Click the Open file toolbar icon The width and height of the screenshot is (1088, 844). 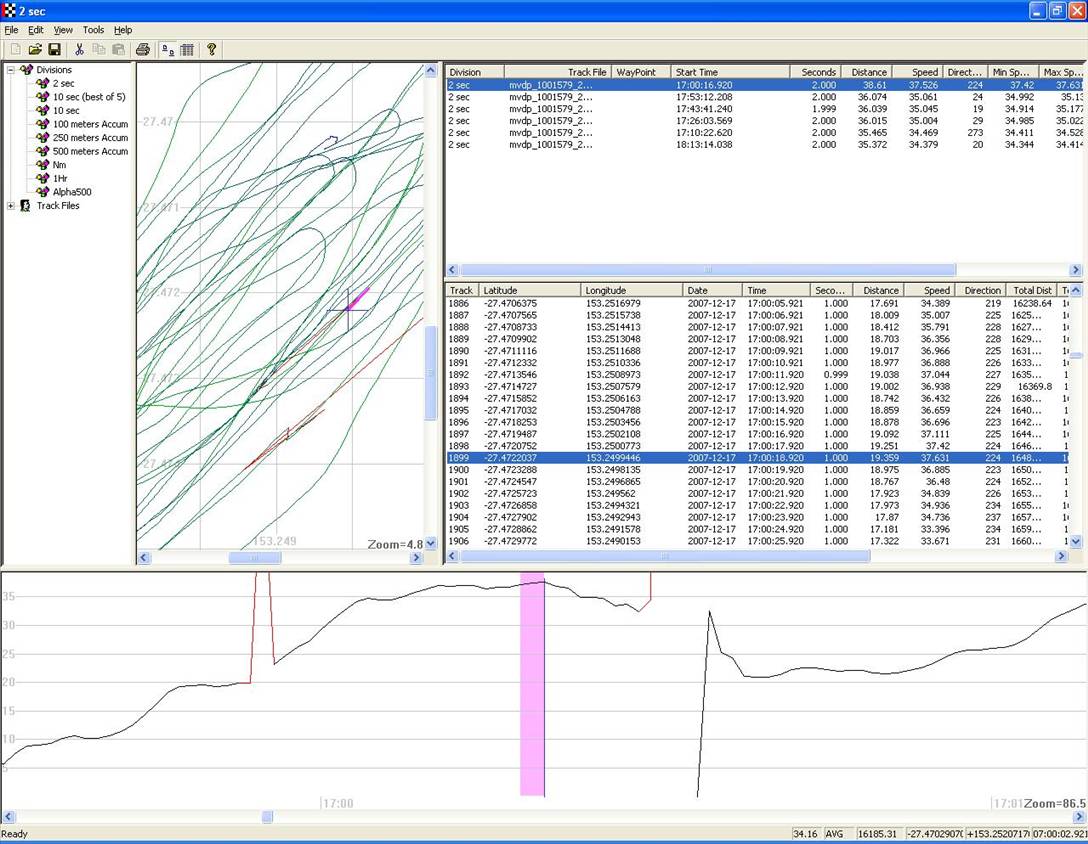click(x=35, y=49)
